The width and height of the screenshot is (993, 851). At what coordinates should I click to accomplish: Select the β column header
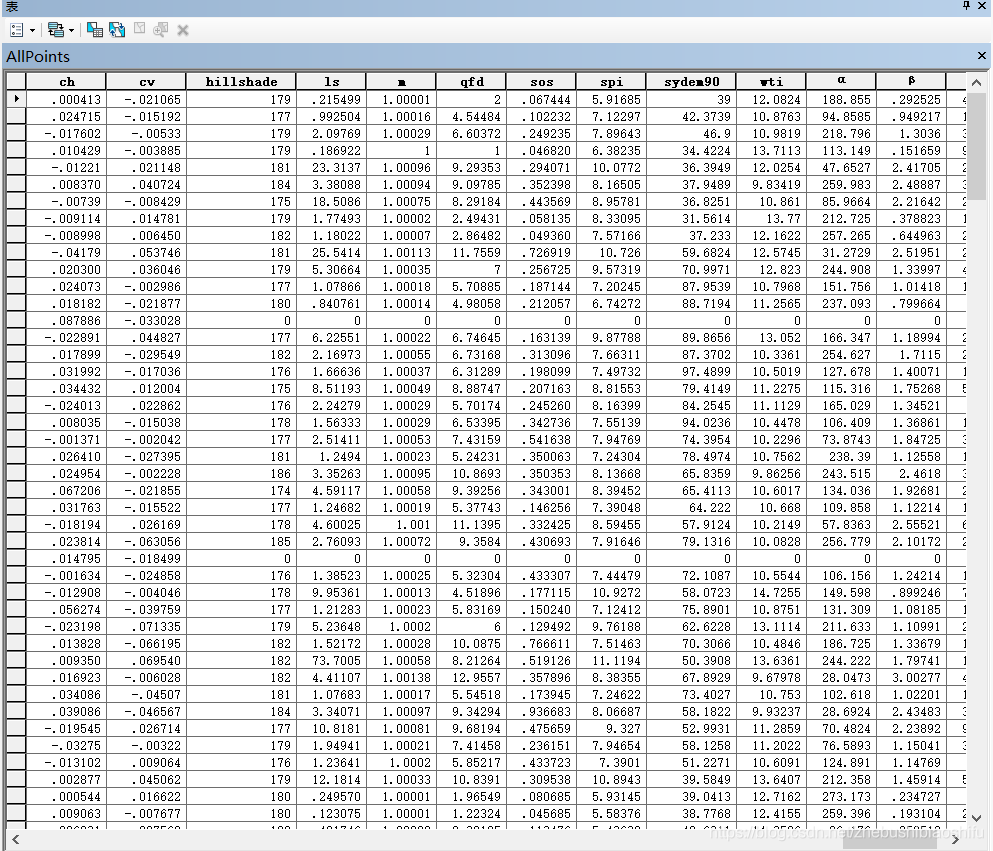point(911,82)
